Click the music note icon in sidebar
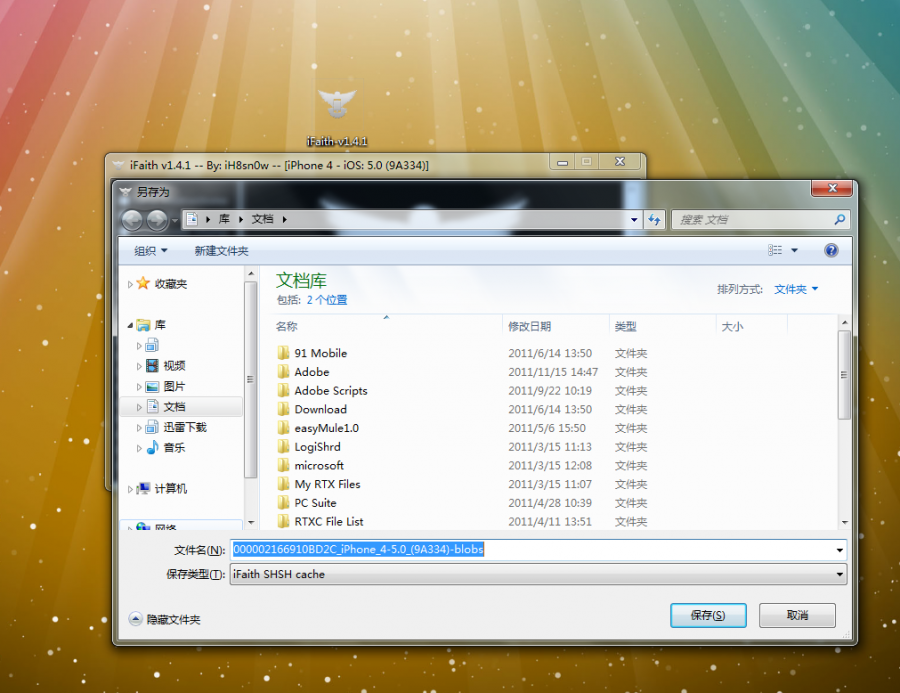900x693 pixels. [152, 447]
